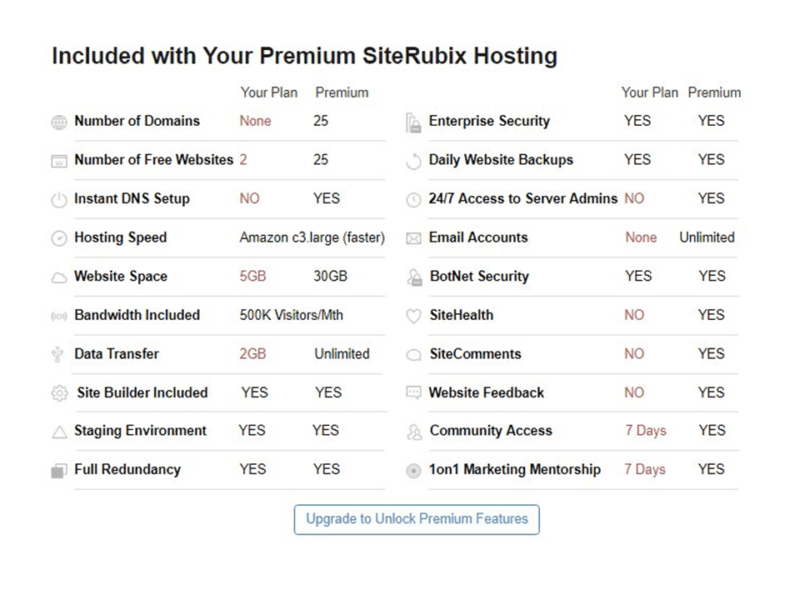Click the USB icon next to Data Transfer
800x600 pixels.
[57, 354]
